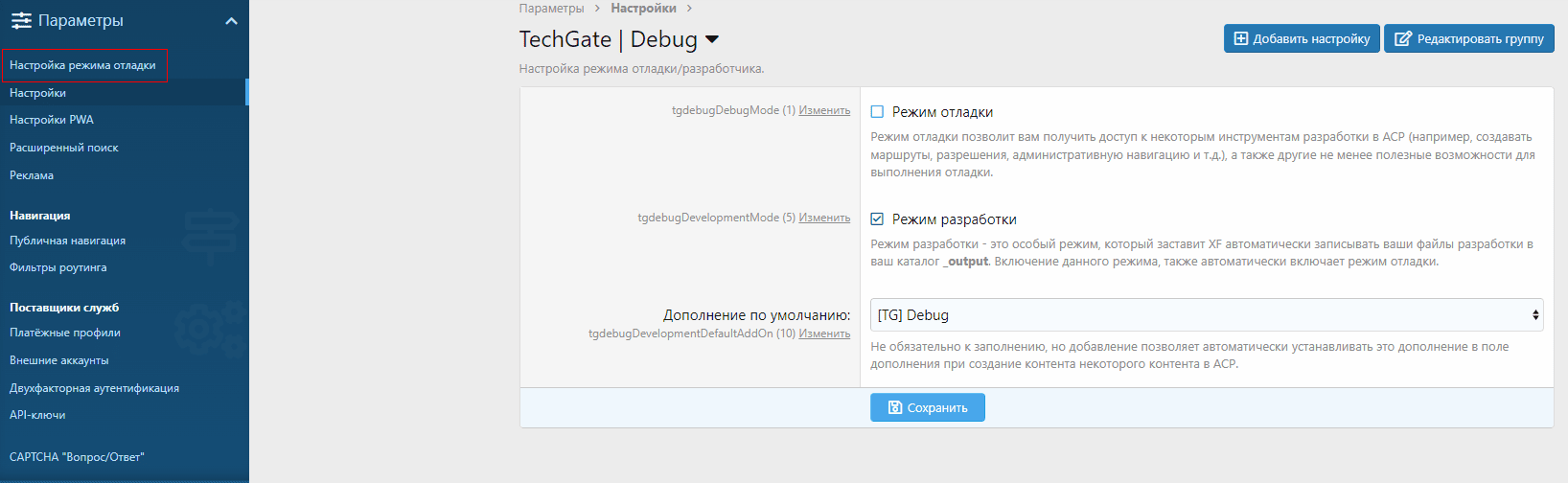Click Изменить next to tgdebugDevelopmentMode
1568x483 pixels.
[824, 218]
